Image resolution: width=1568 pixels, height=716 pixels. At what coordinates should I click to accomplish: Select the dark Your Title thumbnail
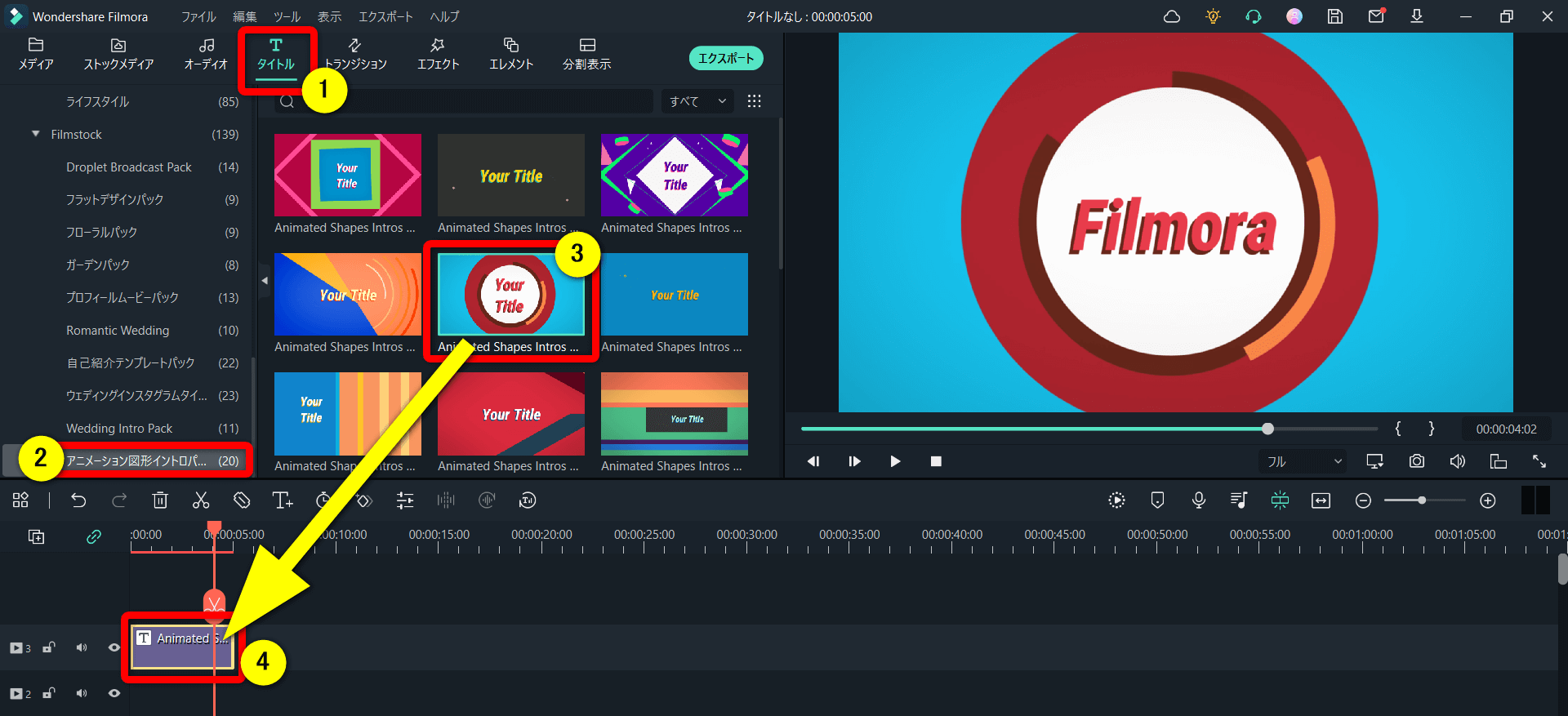pos(511,175)
